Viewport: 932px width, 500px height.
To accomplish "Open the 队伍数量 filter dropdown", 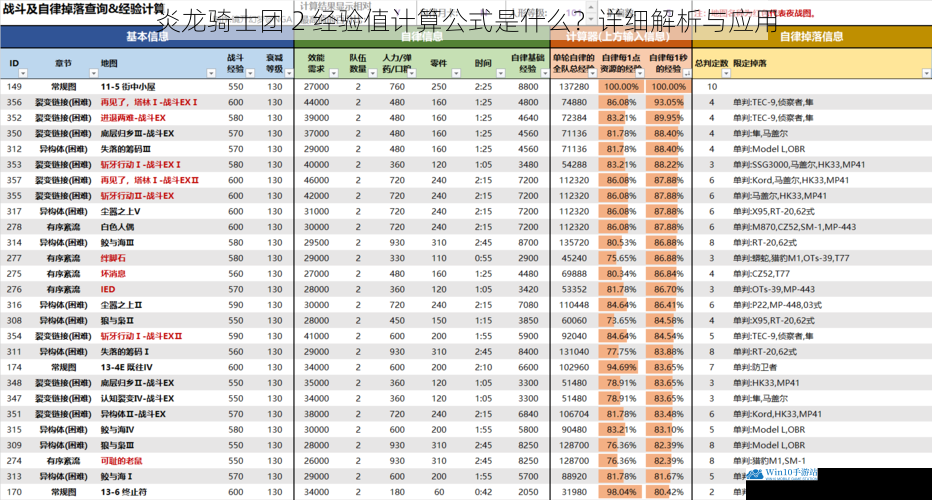I will pyautogui.click(x=373, y=73).
